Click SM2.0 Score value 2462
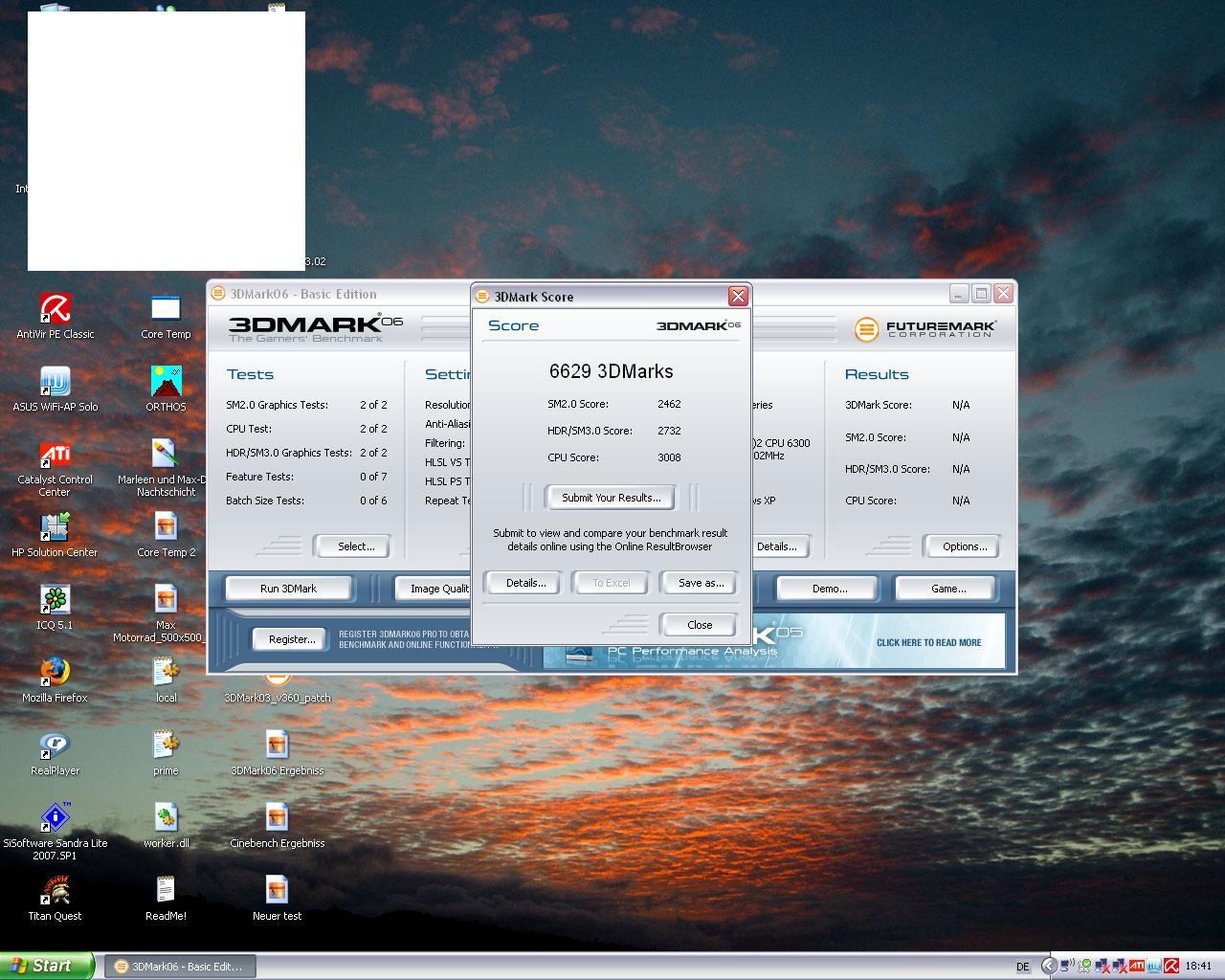Screen dimensions: 1225x980 coord(669,404)
